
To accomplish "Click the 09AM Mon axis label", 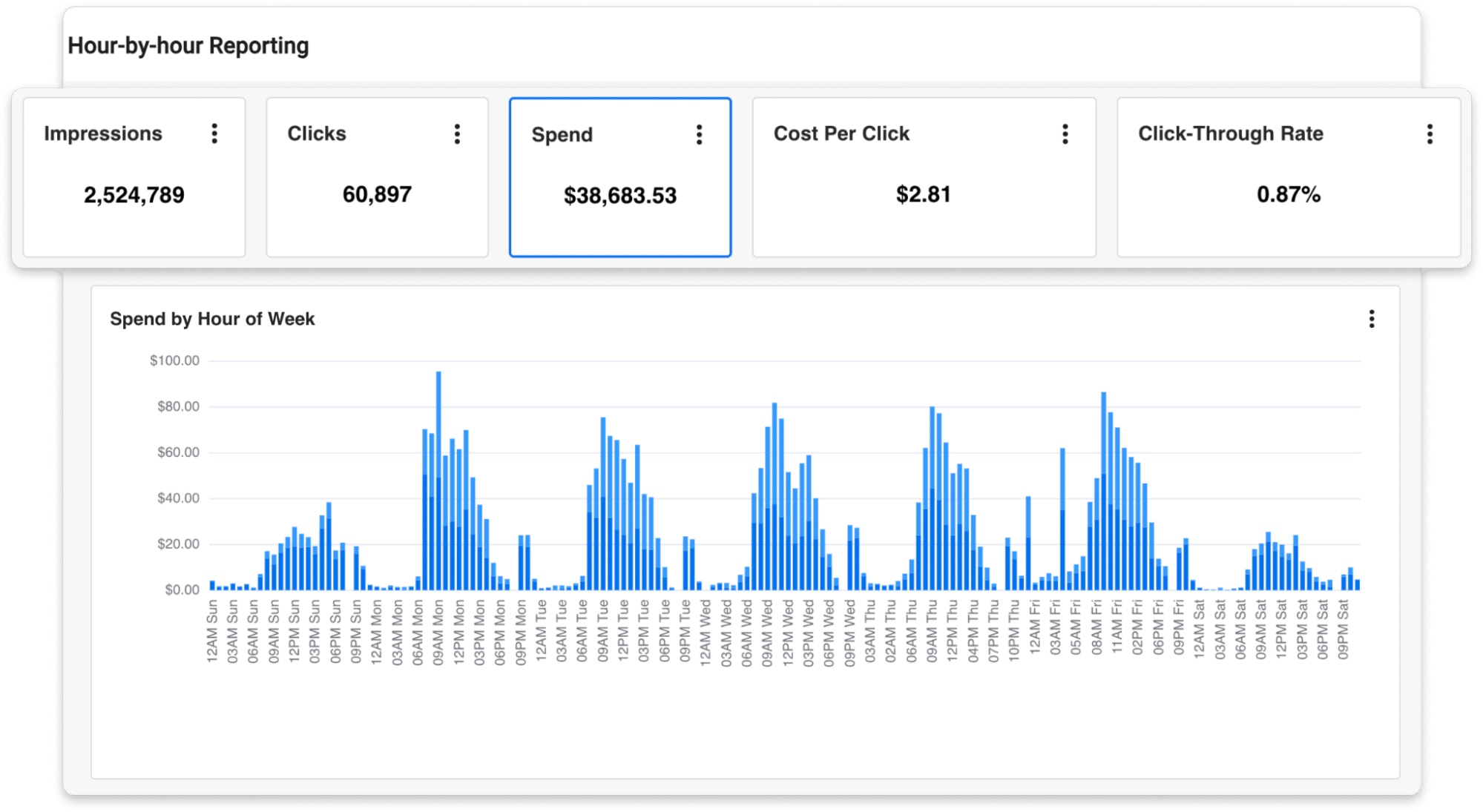I will click(438, 633).
